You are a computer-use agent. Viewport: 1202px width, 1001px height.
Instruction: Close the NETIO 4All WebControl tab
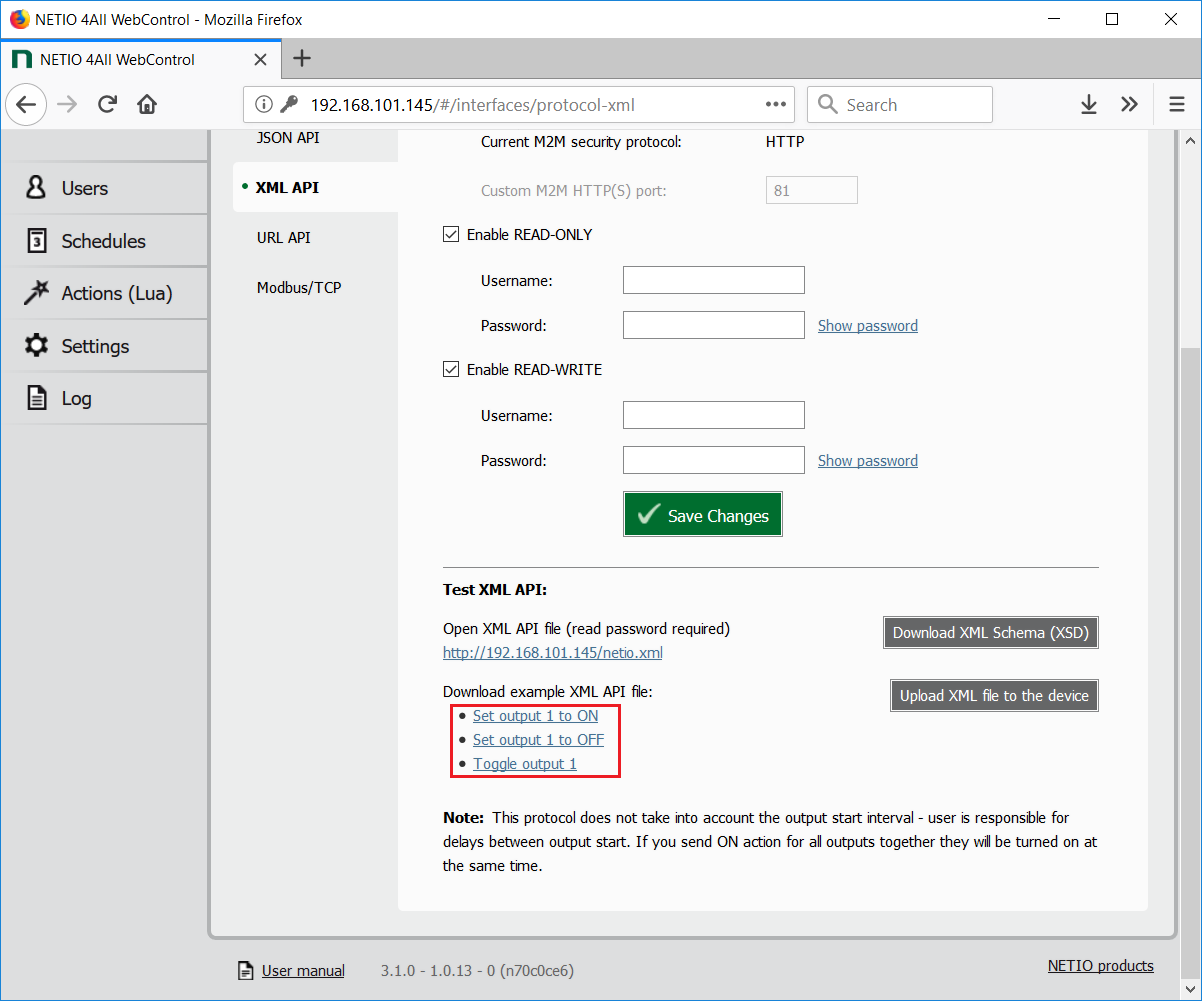(x=260, y=59)
